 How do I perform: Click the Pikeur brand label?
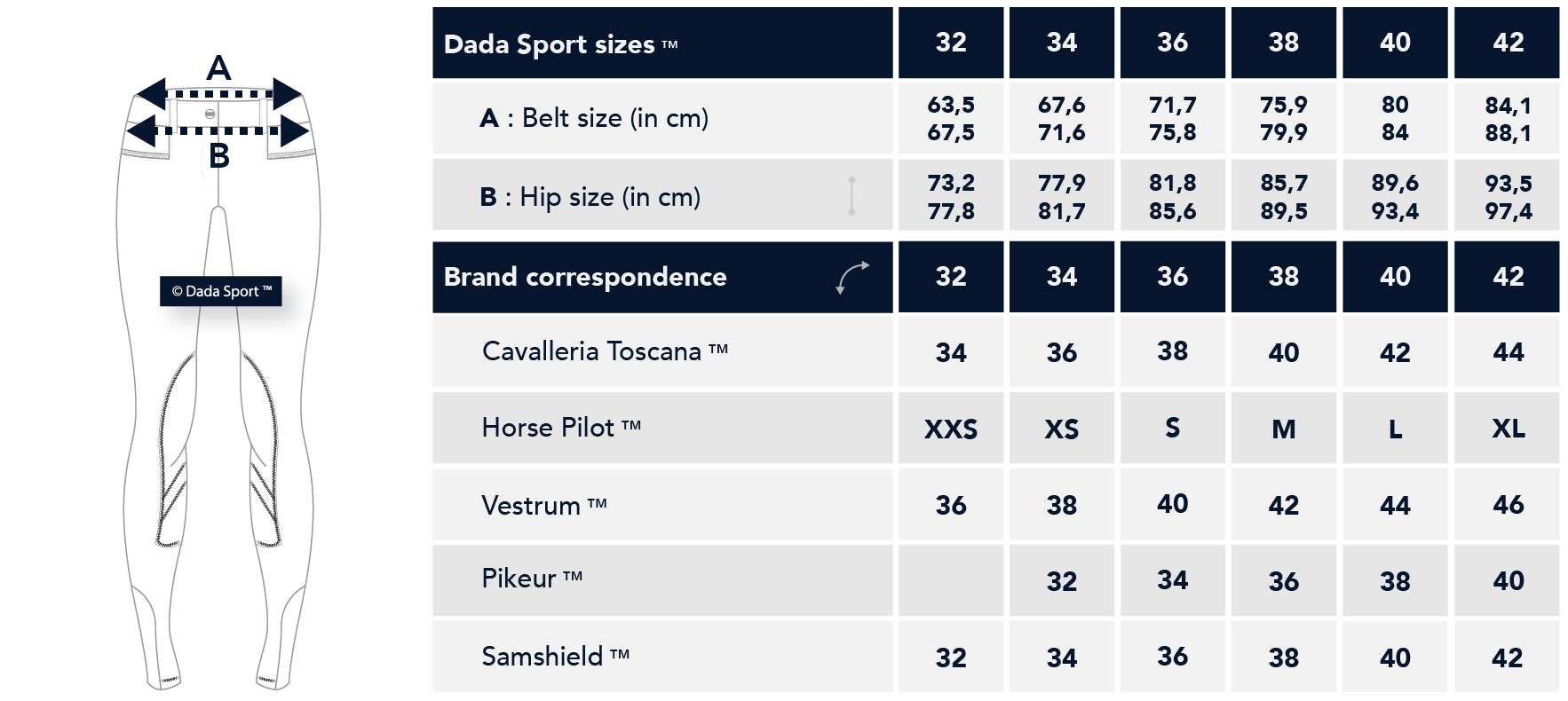click(x=532, y=579)
